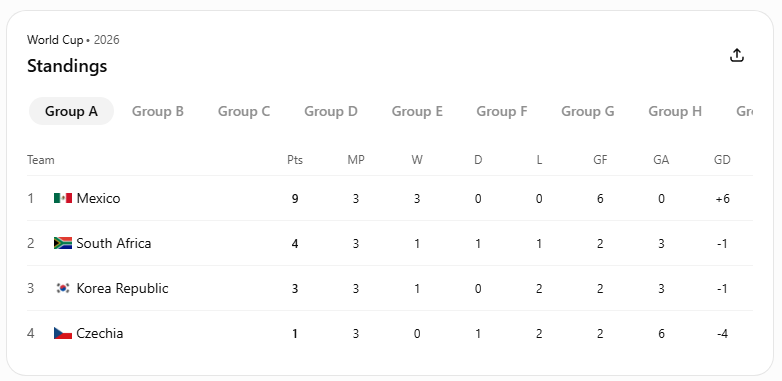Screen dimensions: 782x381
Task: Click the Czechia flag icon
Action: click(63, 333)
